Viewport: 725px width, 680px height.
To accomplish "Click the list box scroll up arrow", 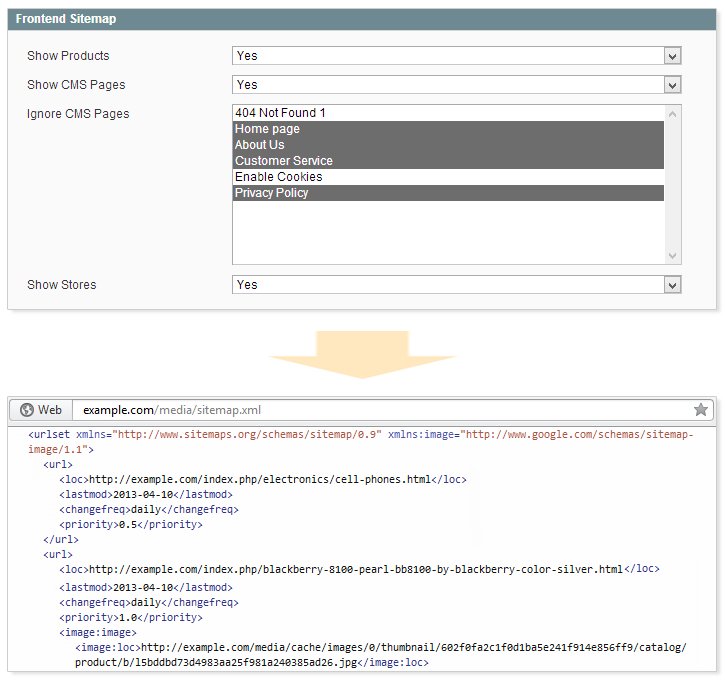I will click(672, 114).
